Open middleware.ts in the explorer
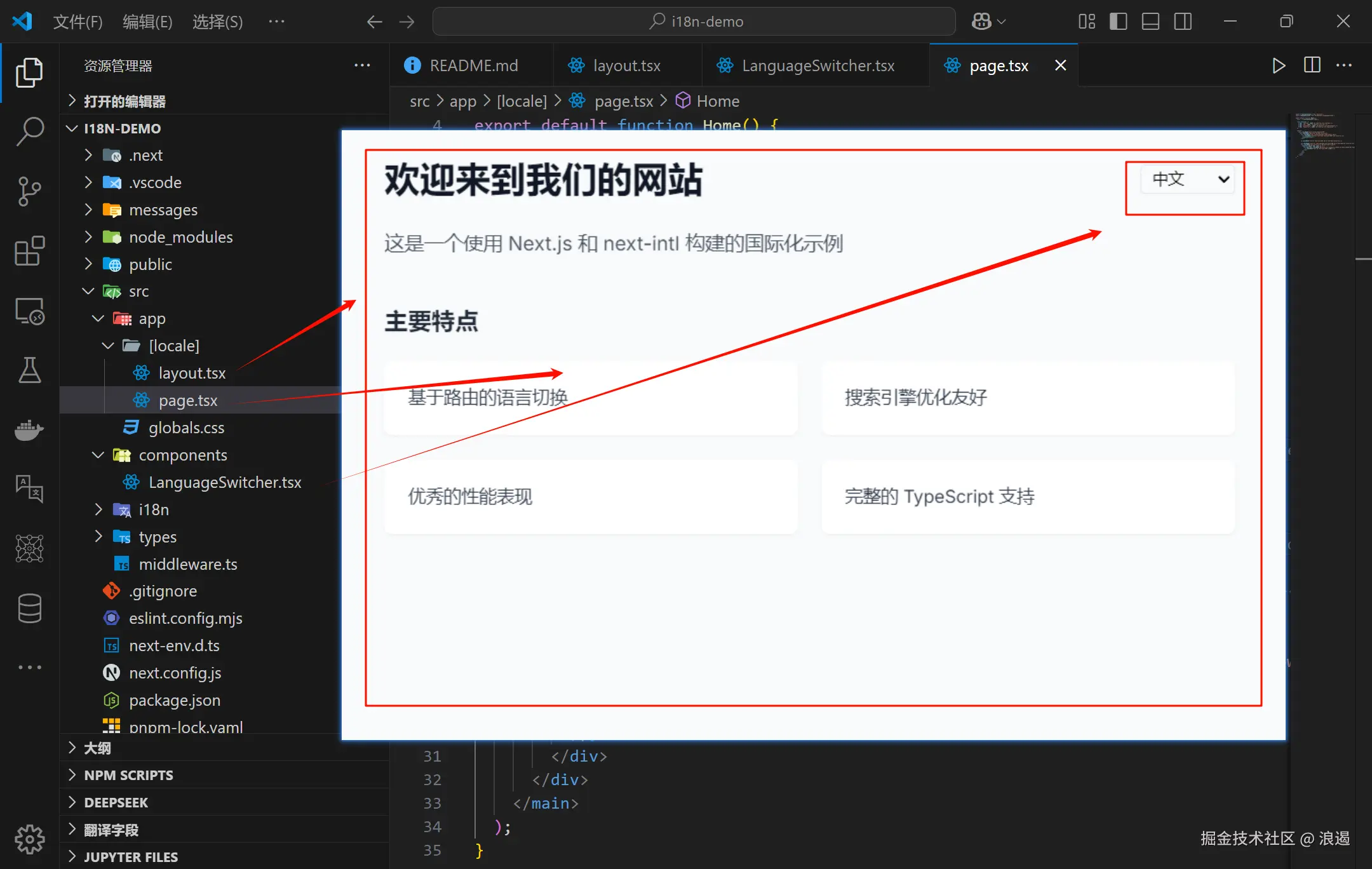1372x869 pixels. 188,564
